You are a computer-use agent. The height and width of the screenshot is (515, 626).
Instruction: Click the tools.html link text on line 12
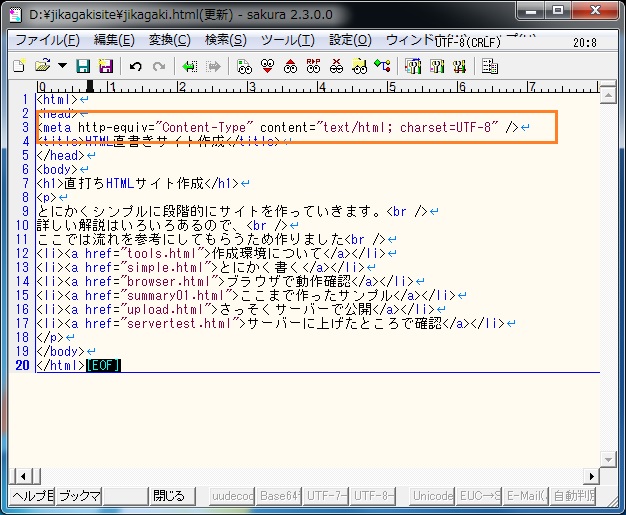[x=161, y=254]
